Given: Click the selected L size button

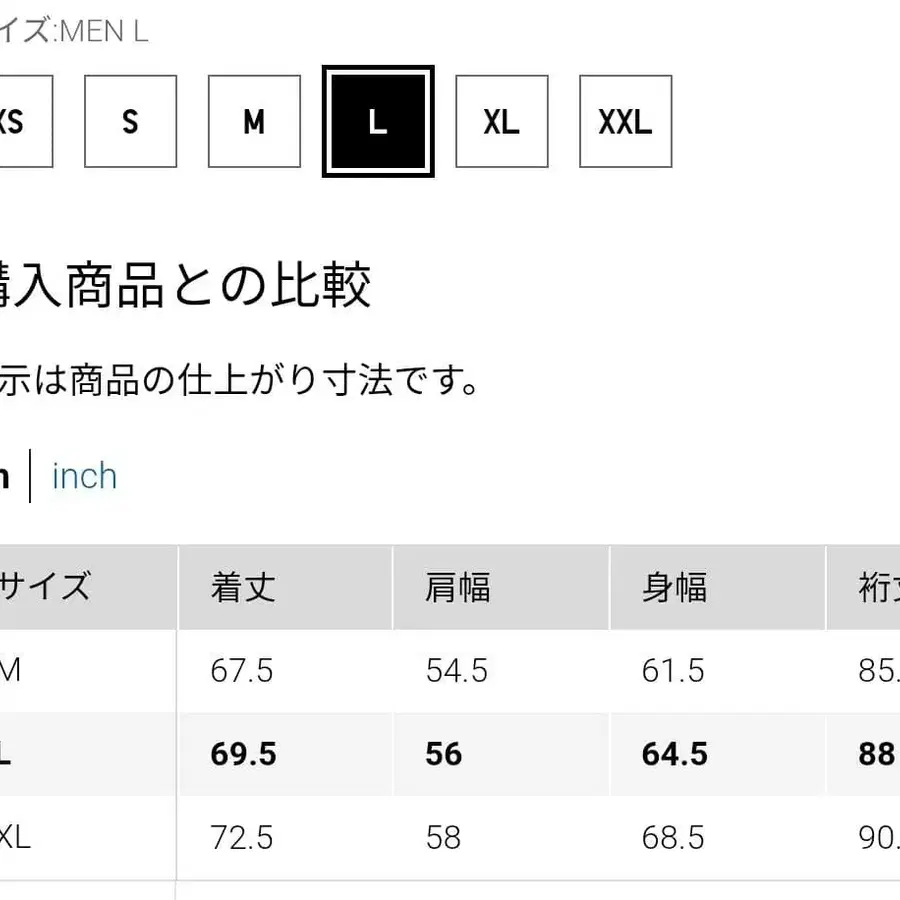Looking at the screenshot, I should coord(378,122).
